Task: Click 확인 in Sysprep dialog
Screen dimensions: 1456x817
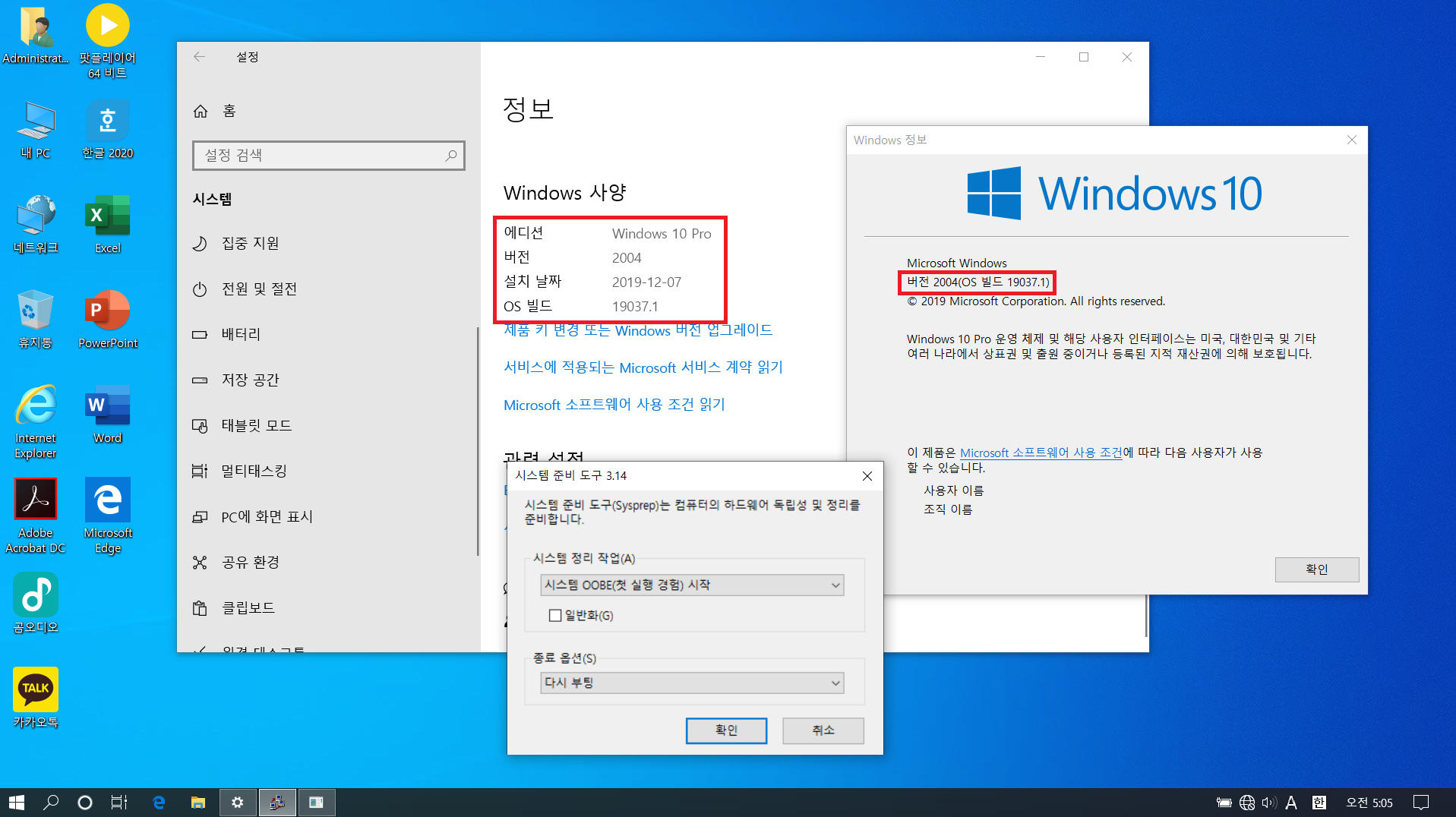Action: coord(726,730)
